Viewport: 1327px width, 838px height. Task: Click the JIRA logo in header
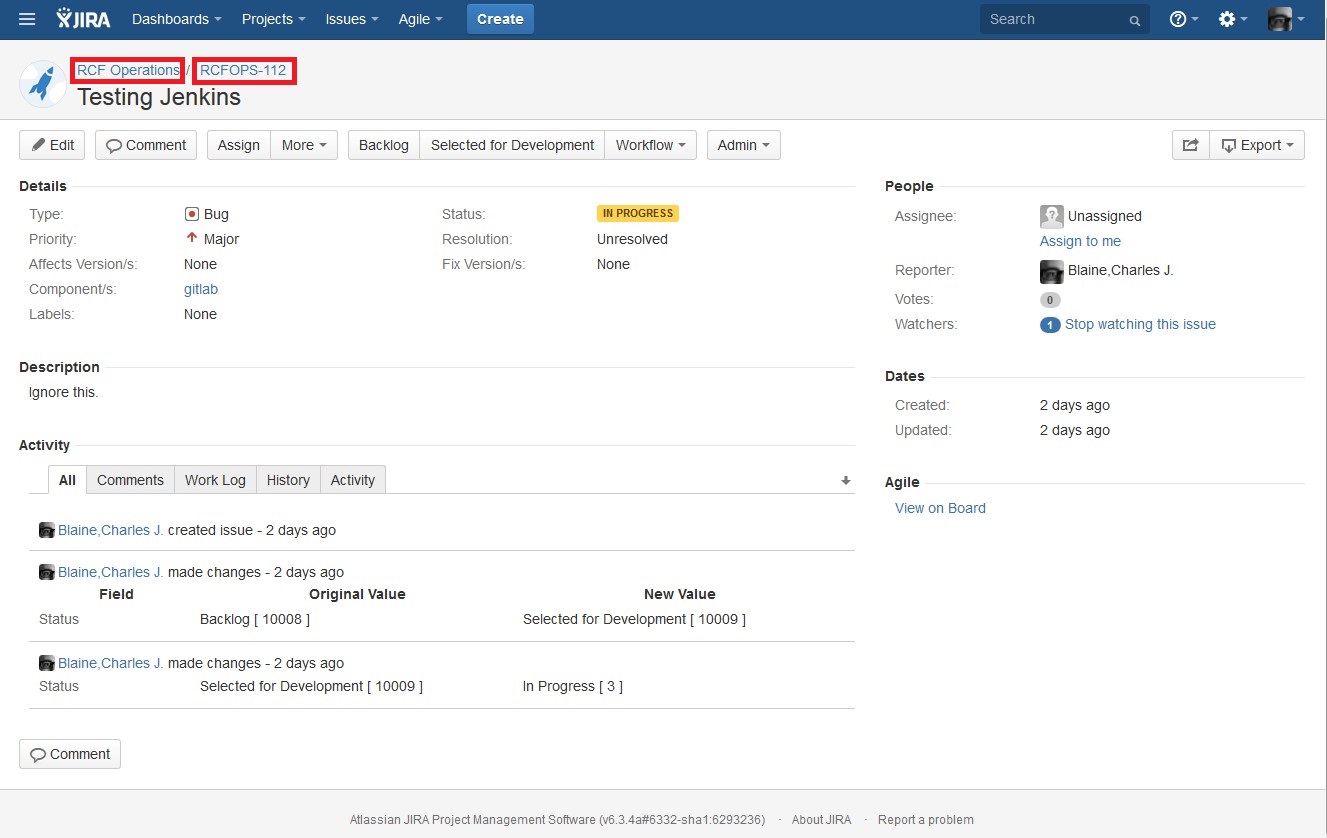(84, 19)
